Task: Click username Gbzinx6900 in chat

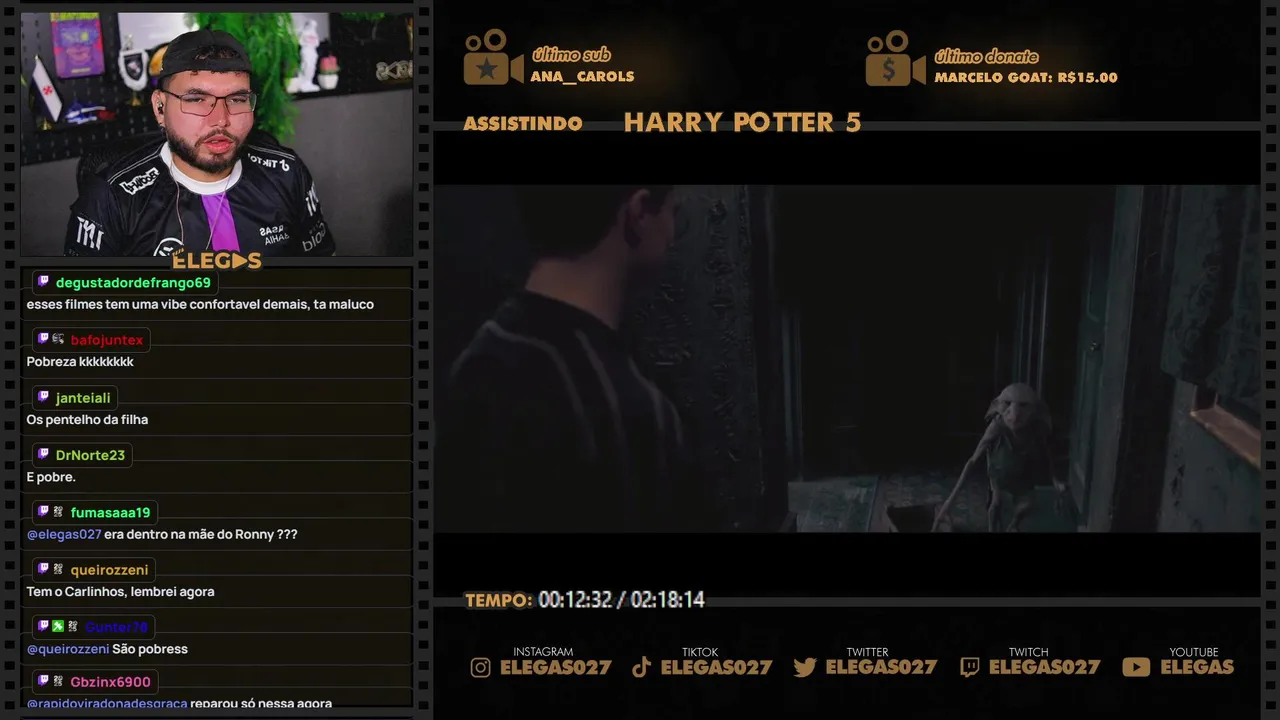Action: [110, 682]
